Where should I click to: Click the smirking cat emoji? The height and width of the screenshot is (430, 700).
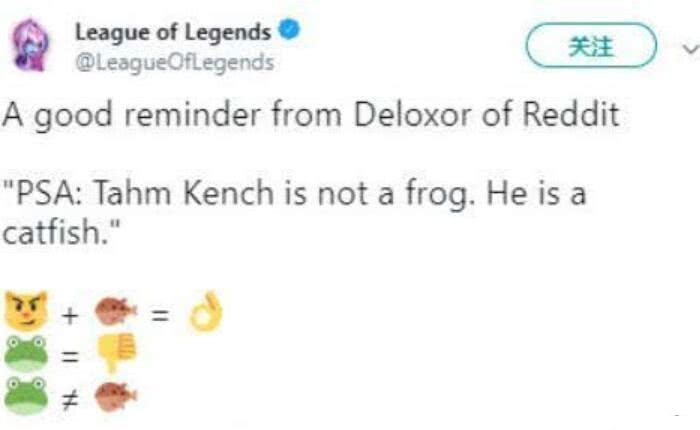27,311
